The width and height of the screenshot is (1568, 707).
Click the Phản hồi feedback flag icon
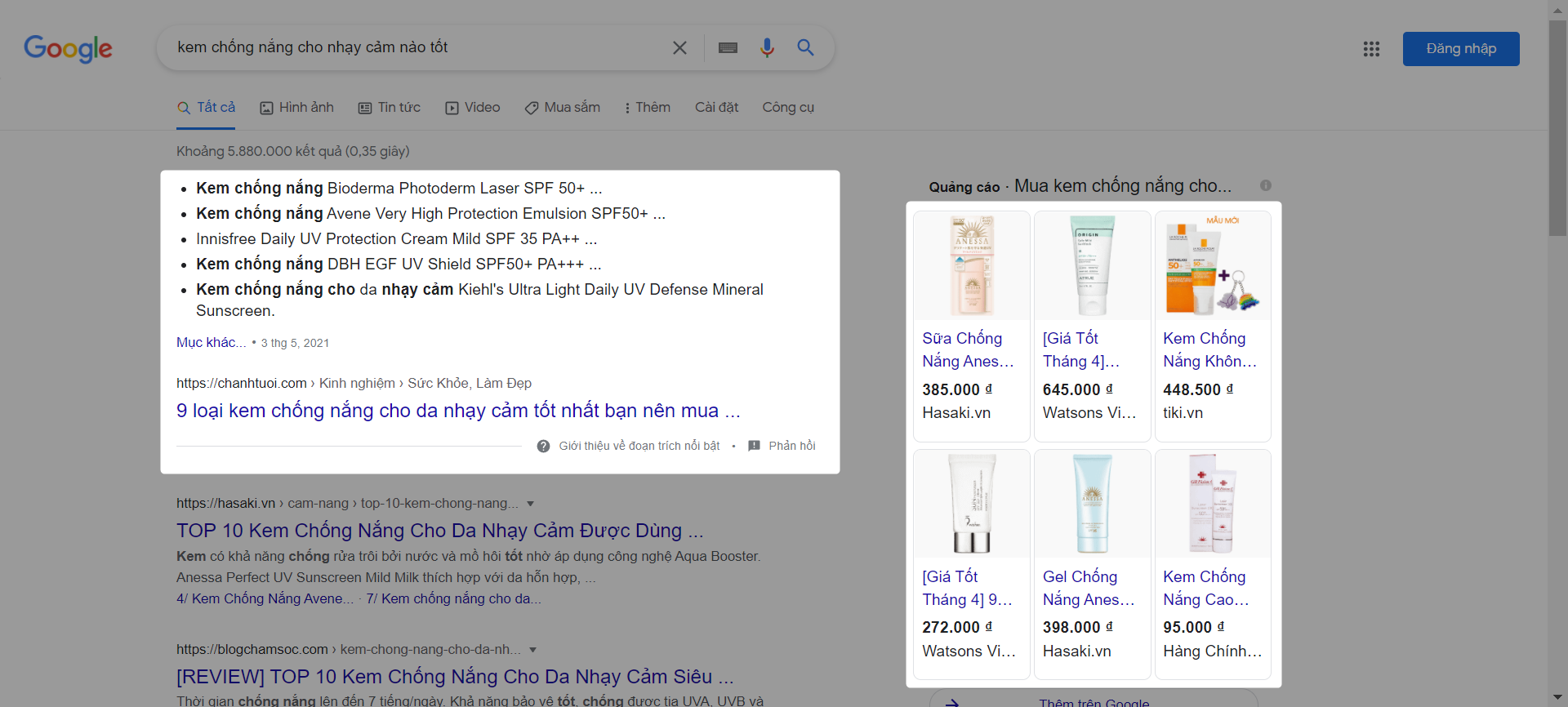(x=754, y=446)
